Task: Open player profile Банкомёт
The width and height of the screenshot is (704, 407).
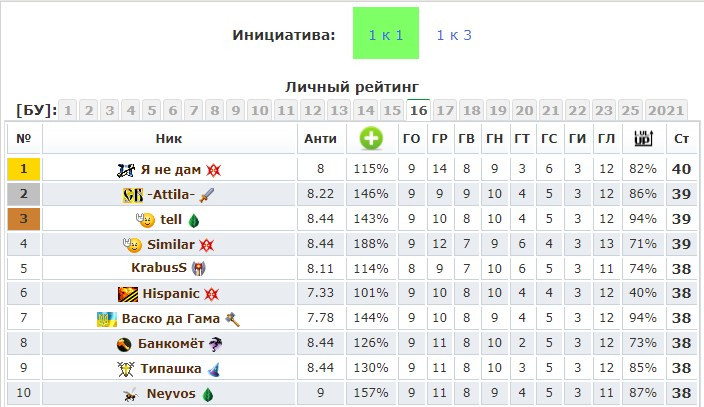Action: 171,344
